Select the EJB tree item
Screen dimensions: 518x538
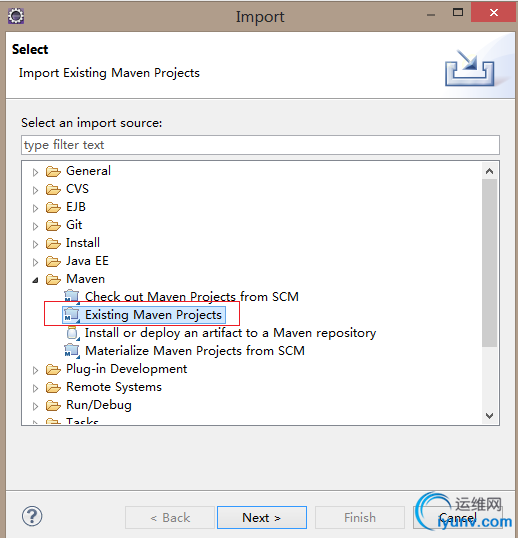tap(75, 207)
